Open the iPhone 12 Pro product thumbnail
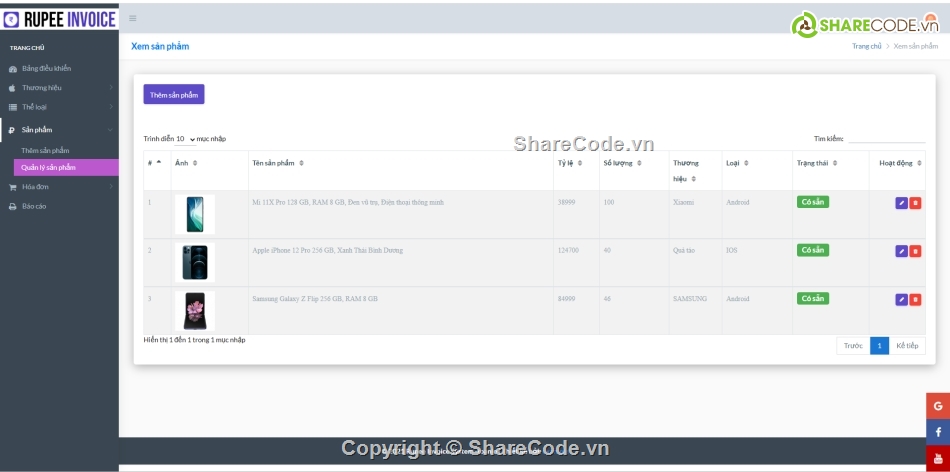The image size is (950, 472). tap(195, 263)
